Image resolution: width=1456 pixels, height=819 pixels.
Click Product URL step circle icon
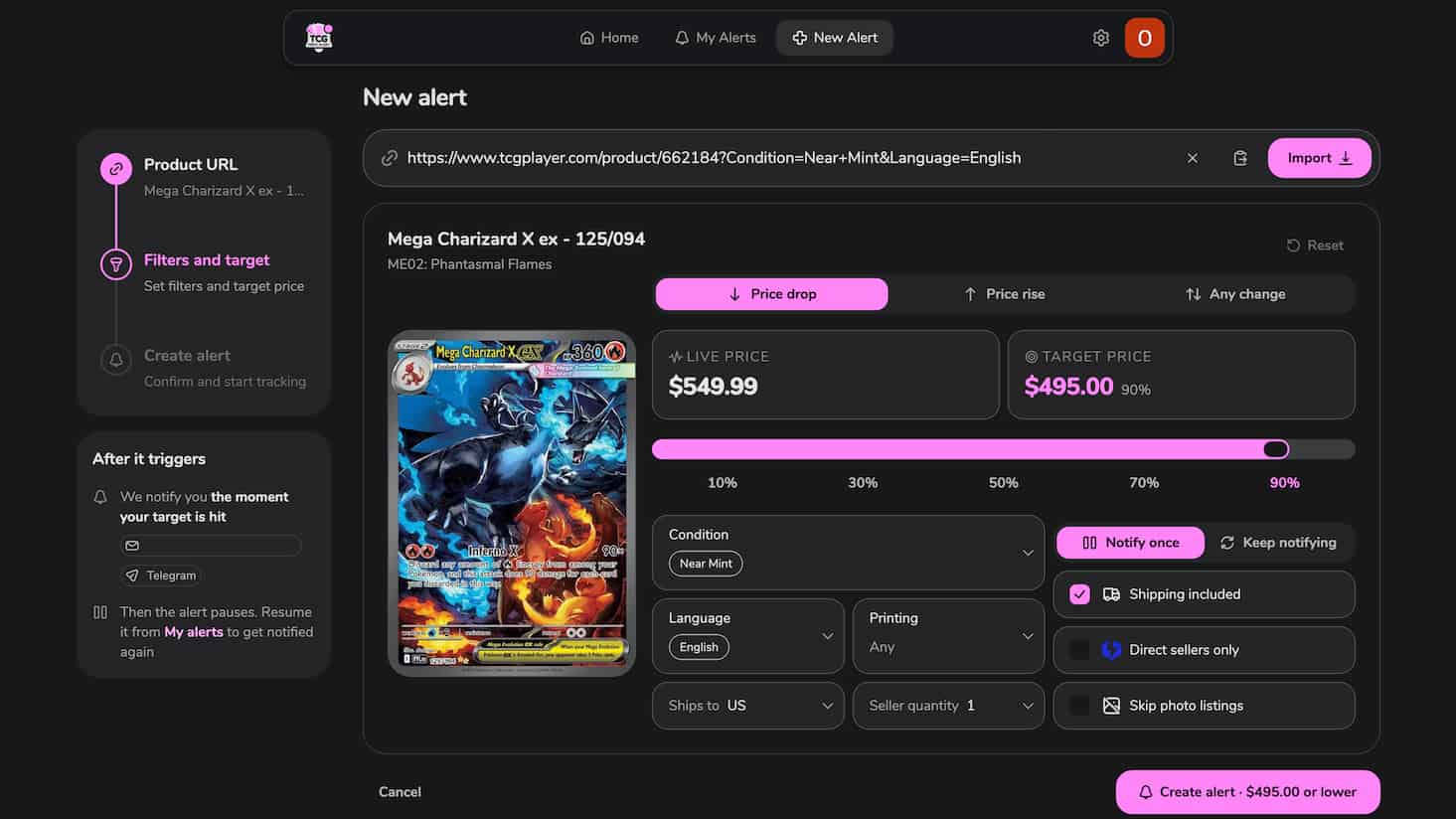[116, 169]
